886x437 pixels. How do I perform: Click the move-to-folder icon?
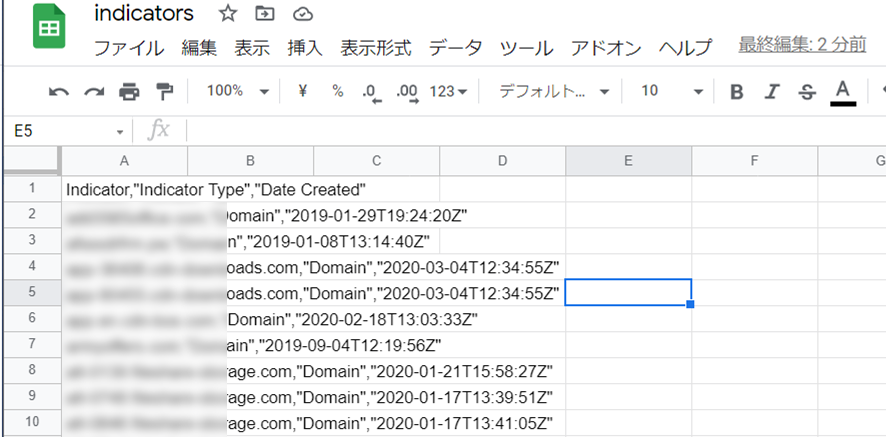[x=264, y=14]
